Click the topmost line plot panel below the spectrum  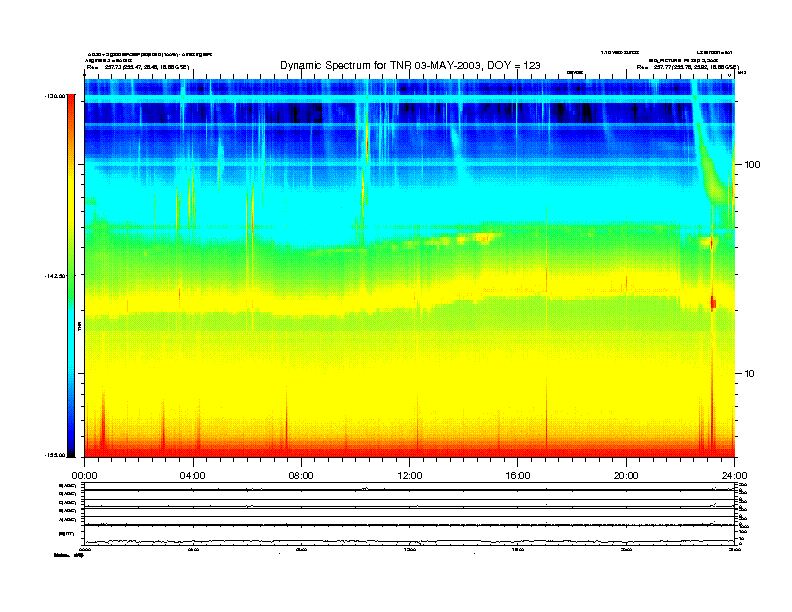tap(410, 487)
